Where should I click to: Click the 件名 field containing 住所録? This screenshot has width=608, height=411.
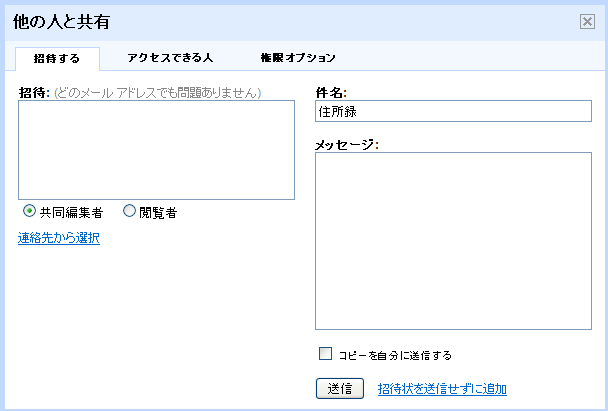point(453,111)
